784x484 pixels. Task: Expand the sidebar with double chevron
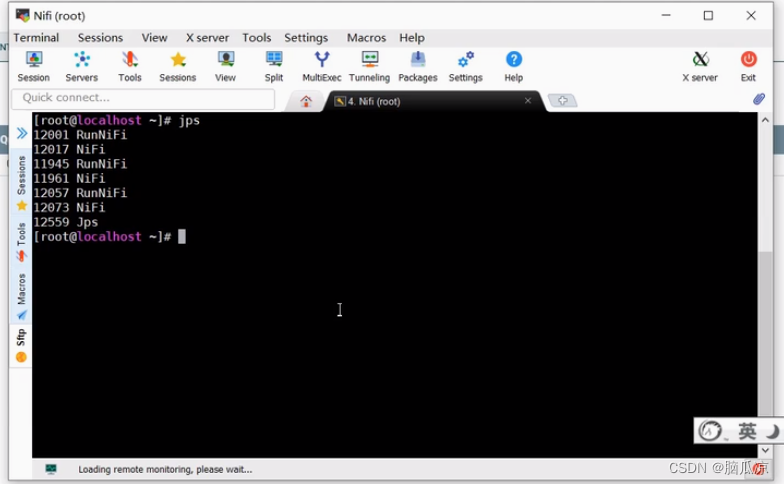click(x=22, y=133)
